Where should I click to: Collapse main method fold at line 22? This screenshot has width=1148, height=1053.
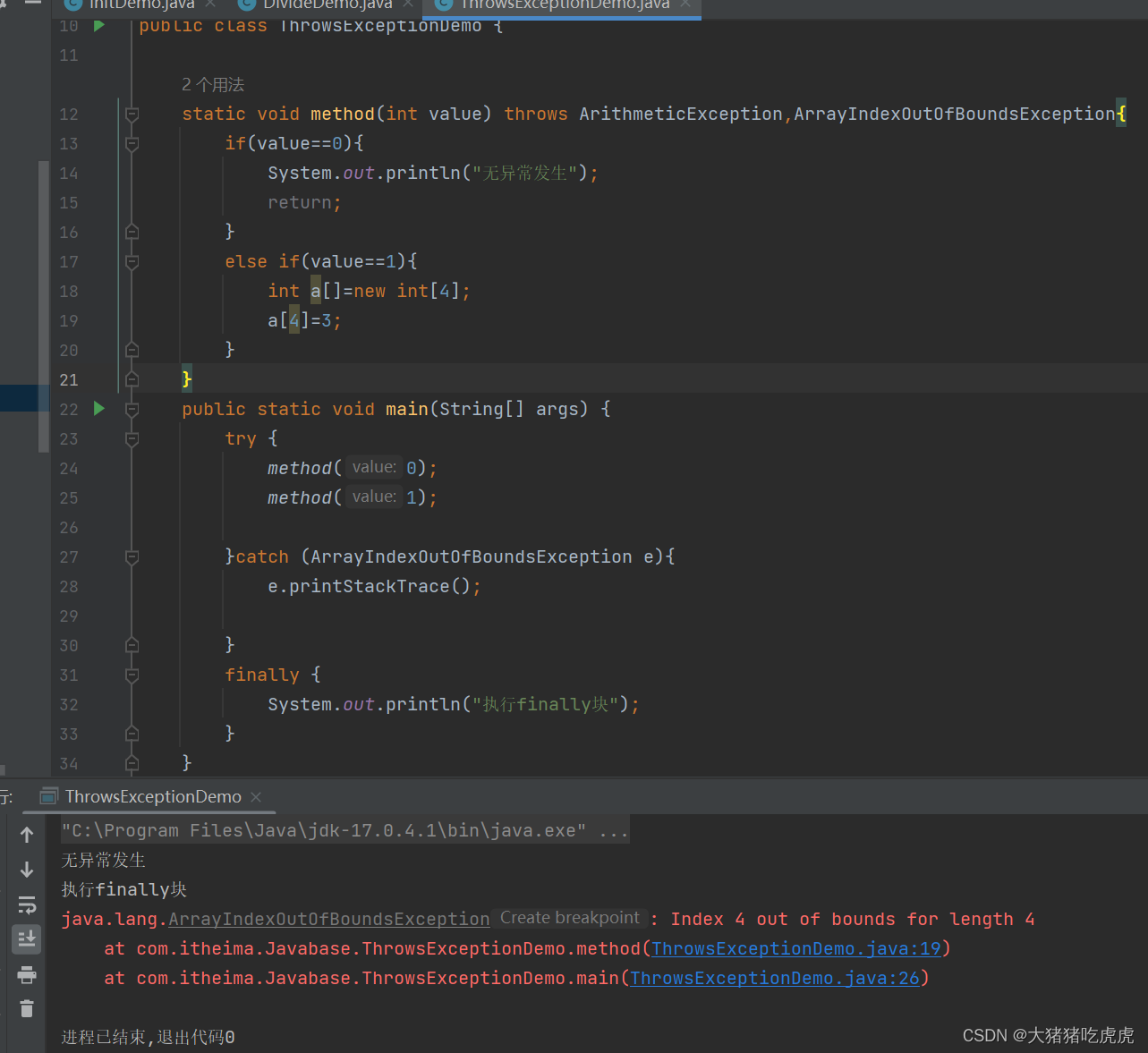pyautogui.click(x=132, y=409)
